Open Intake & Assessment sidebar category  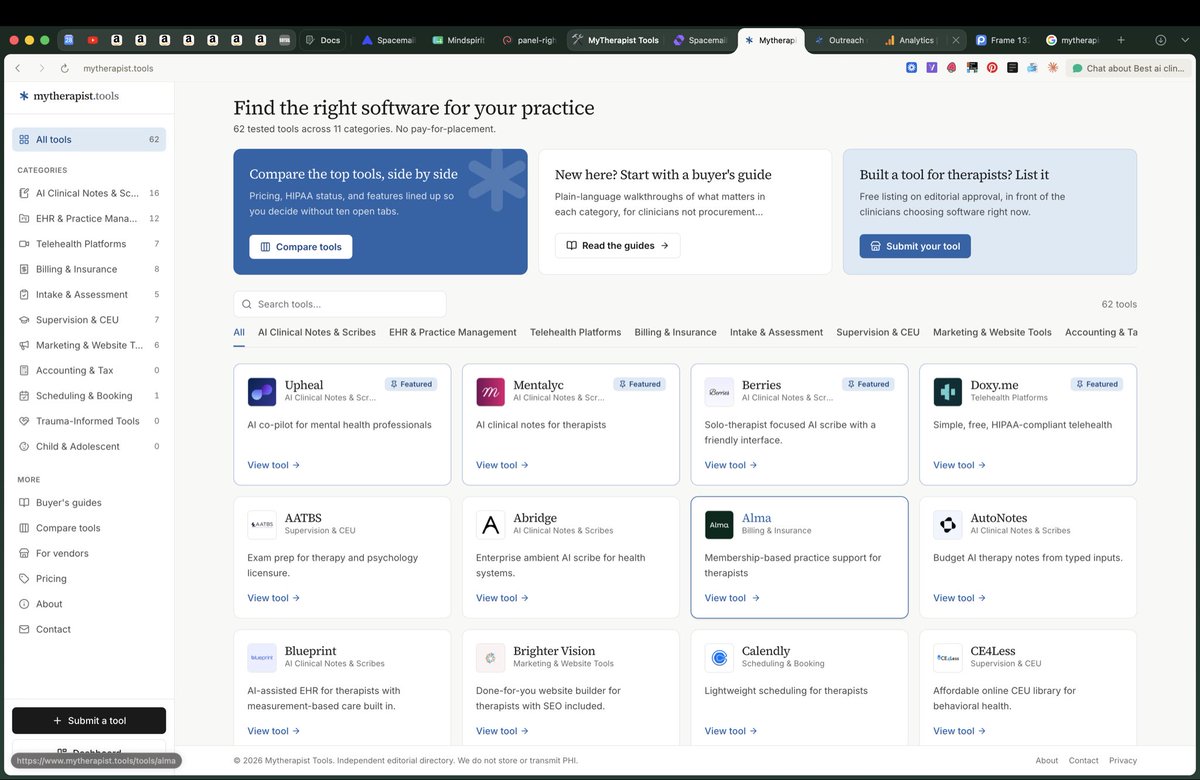tap(89, 295)
